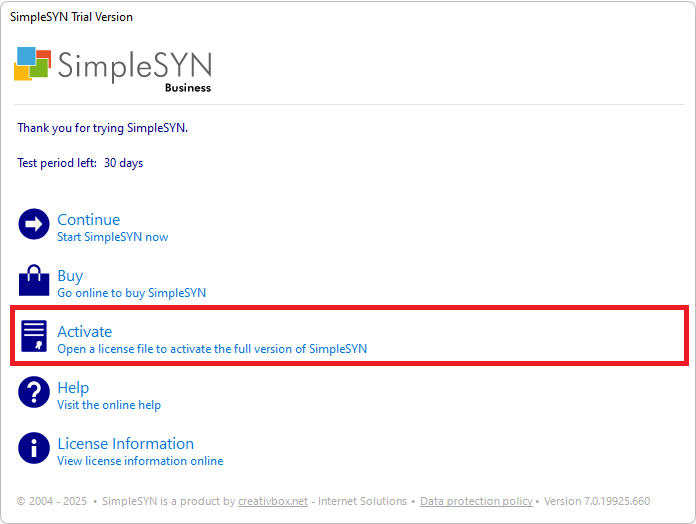Click the Continue arrow circle icon
Screen dimensions: 696x524
[x=34, y=224]
